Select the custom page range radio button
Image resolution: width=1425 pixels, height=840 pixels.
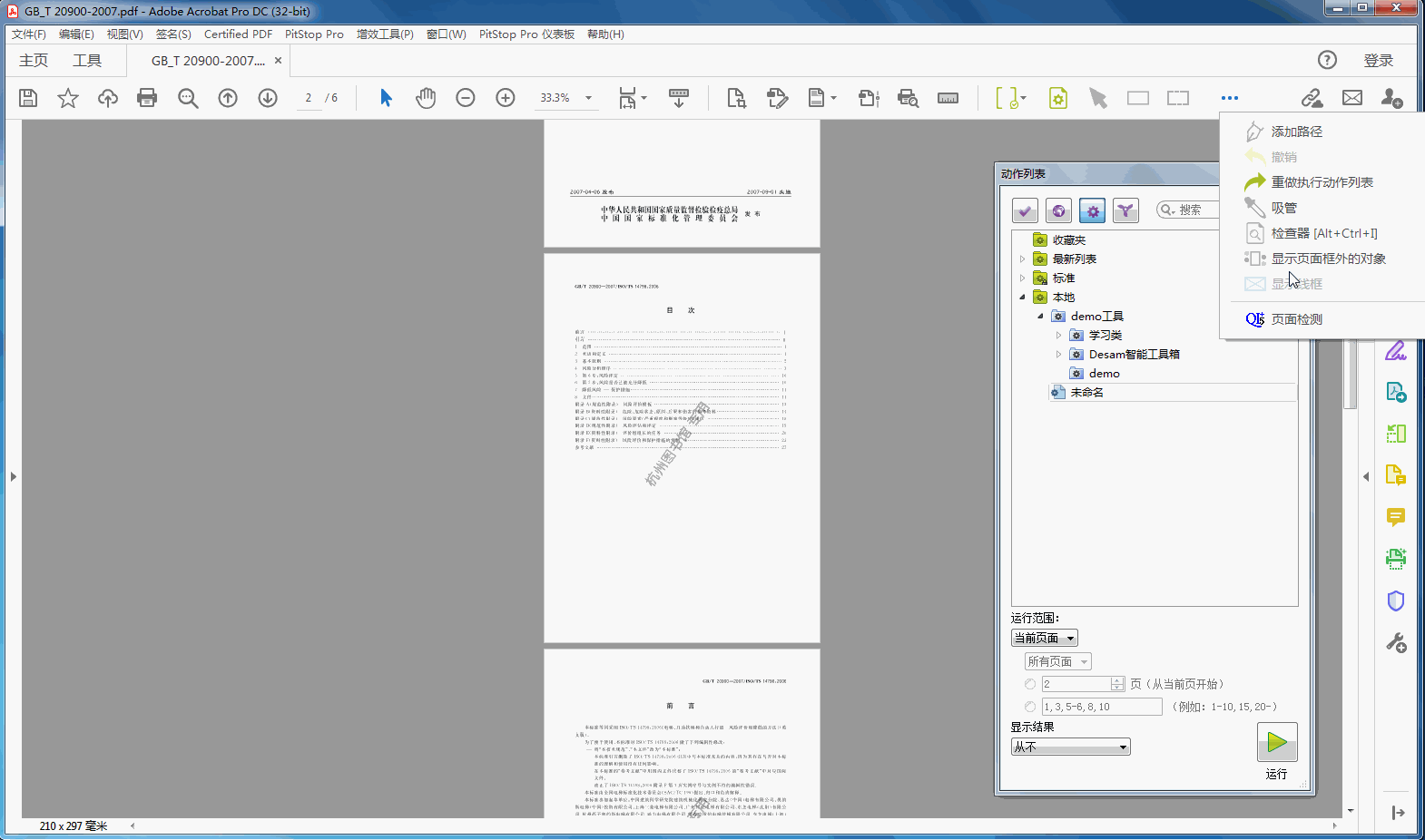(1030, 707)
